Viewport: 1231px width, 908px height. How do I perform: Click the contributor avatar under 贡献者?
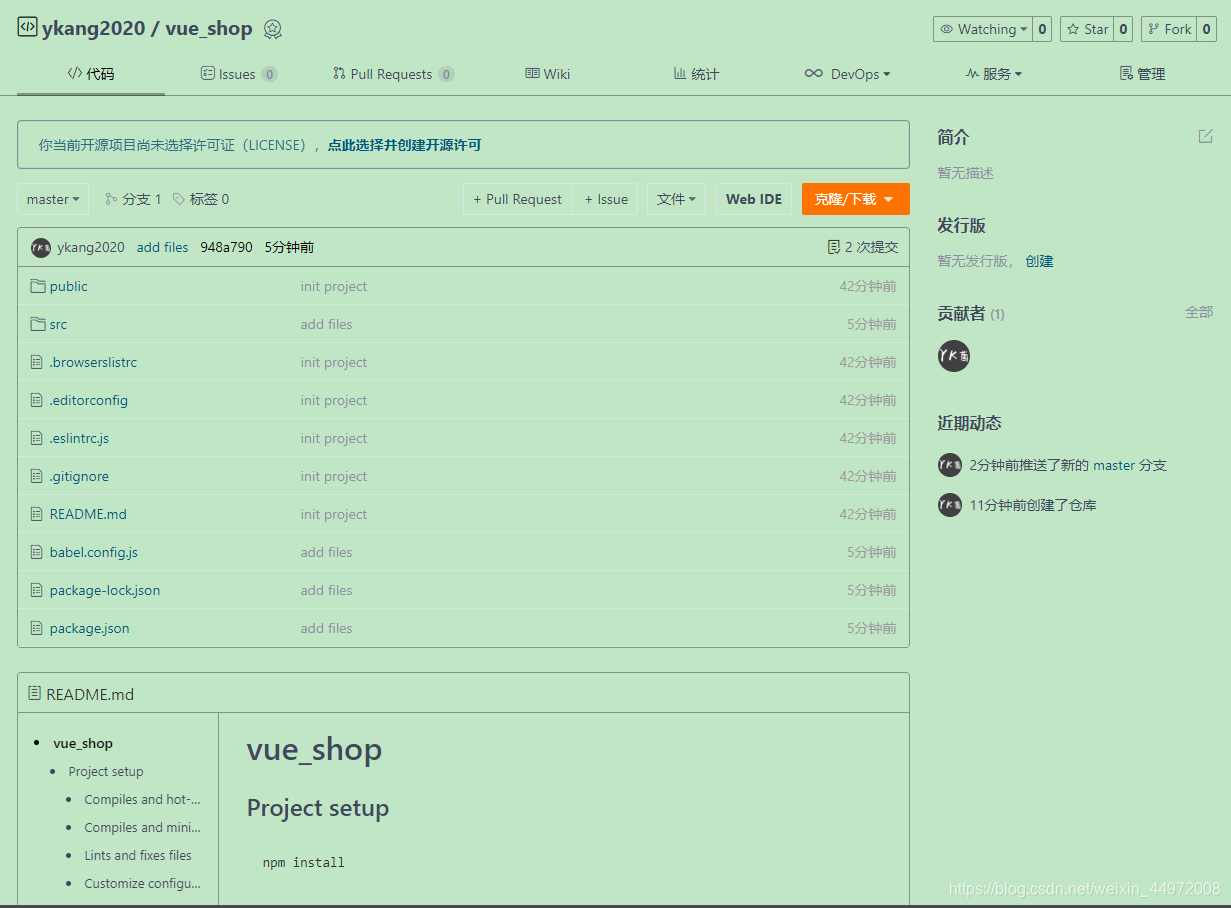(954, 355)
